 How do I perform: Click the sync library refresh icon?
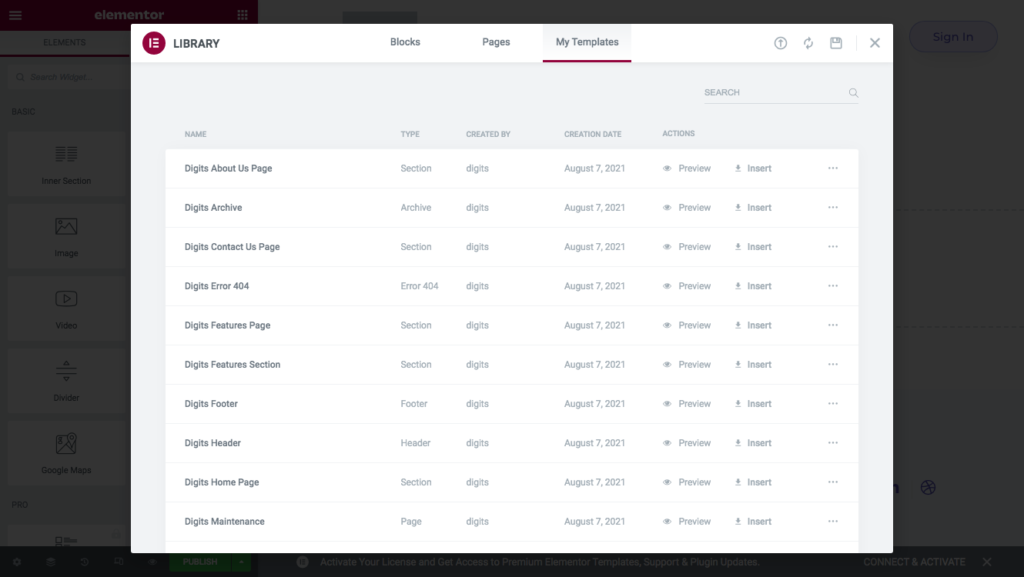pos(808,43)
